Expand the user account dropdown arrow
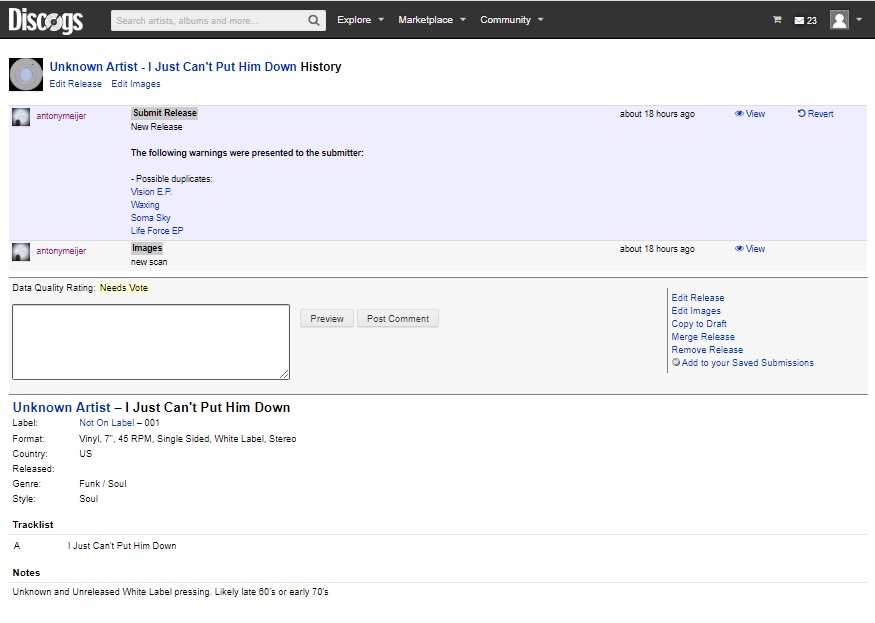875x623 pixels. 859,20
